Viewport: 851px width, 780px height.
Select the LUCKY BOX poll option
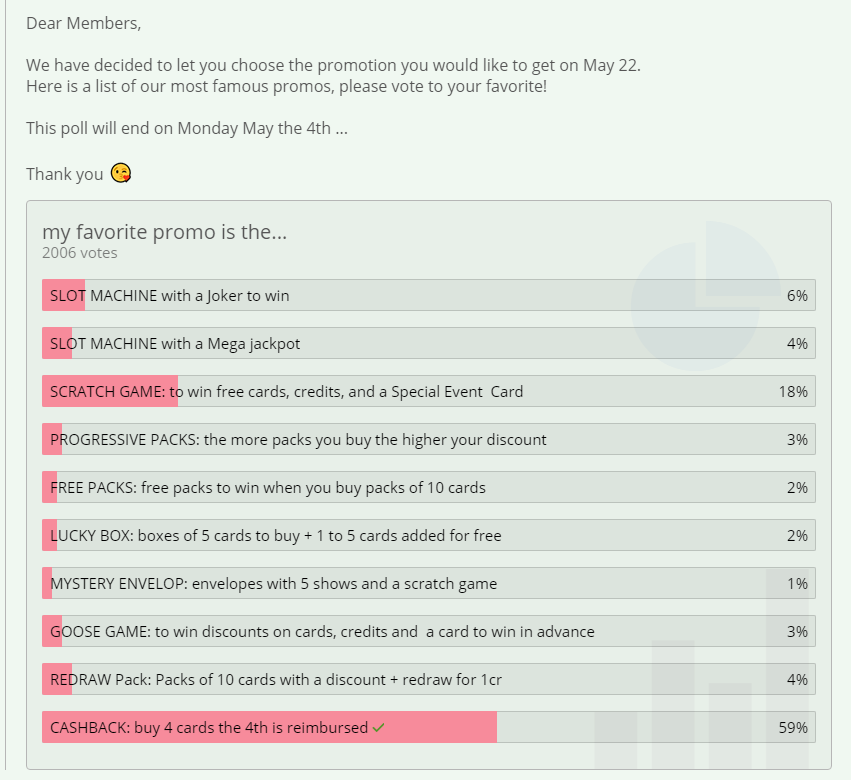[x=276, y=536]
